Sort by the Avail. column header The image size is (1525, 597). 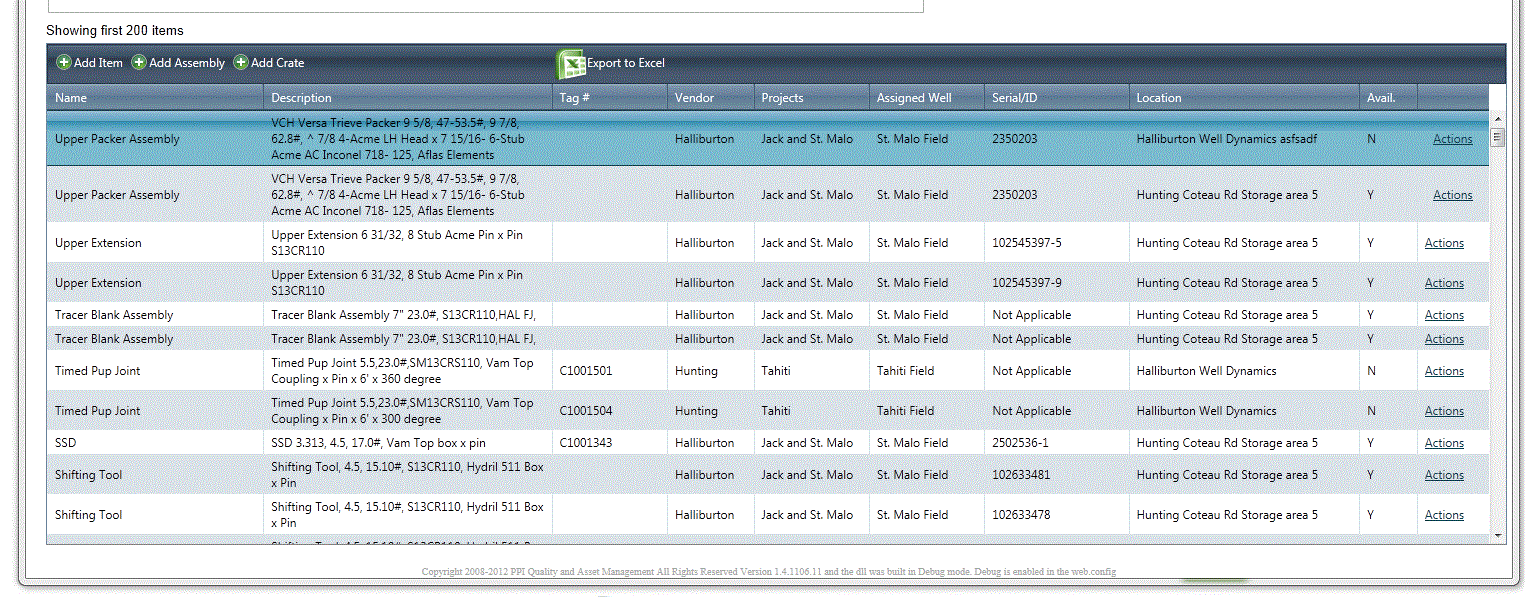pos(1388,97)
